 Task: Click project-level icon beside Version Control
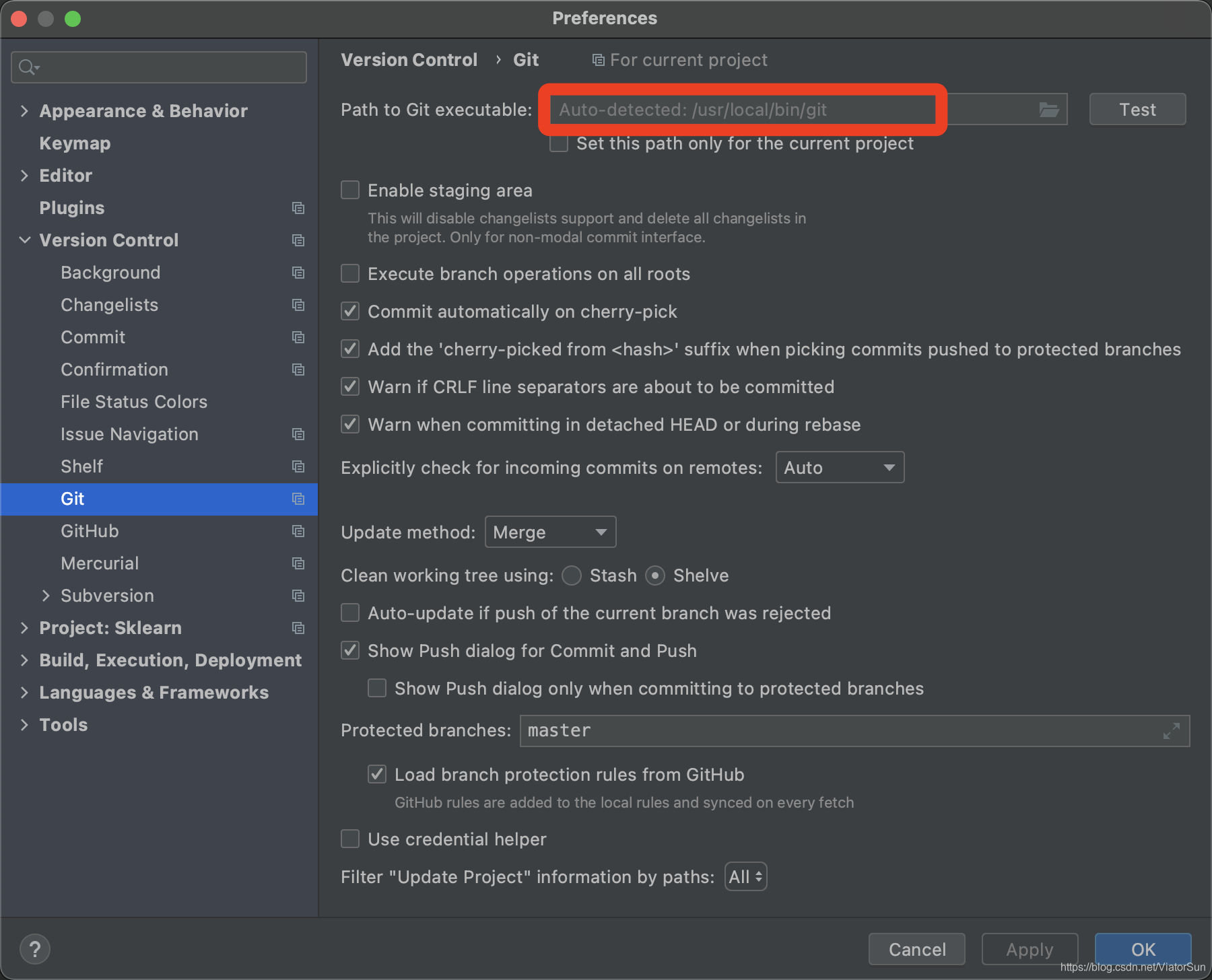(298, 240)
